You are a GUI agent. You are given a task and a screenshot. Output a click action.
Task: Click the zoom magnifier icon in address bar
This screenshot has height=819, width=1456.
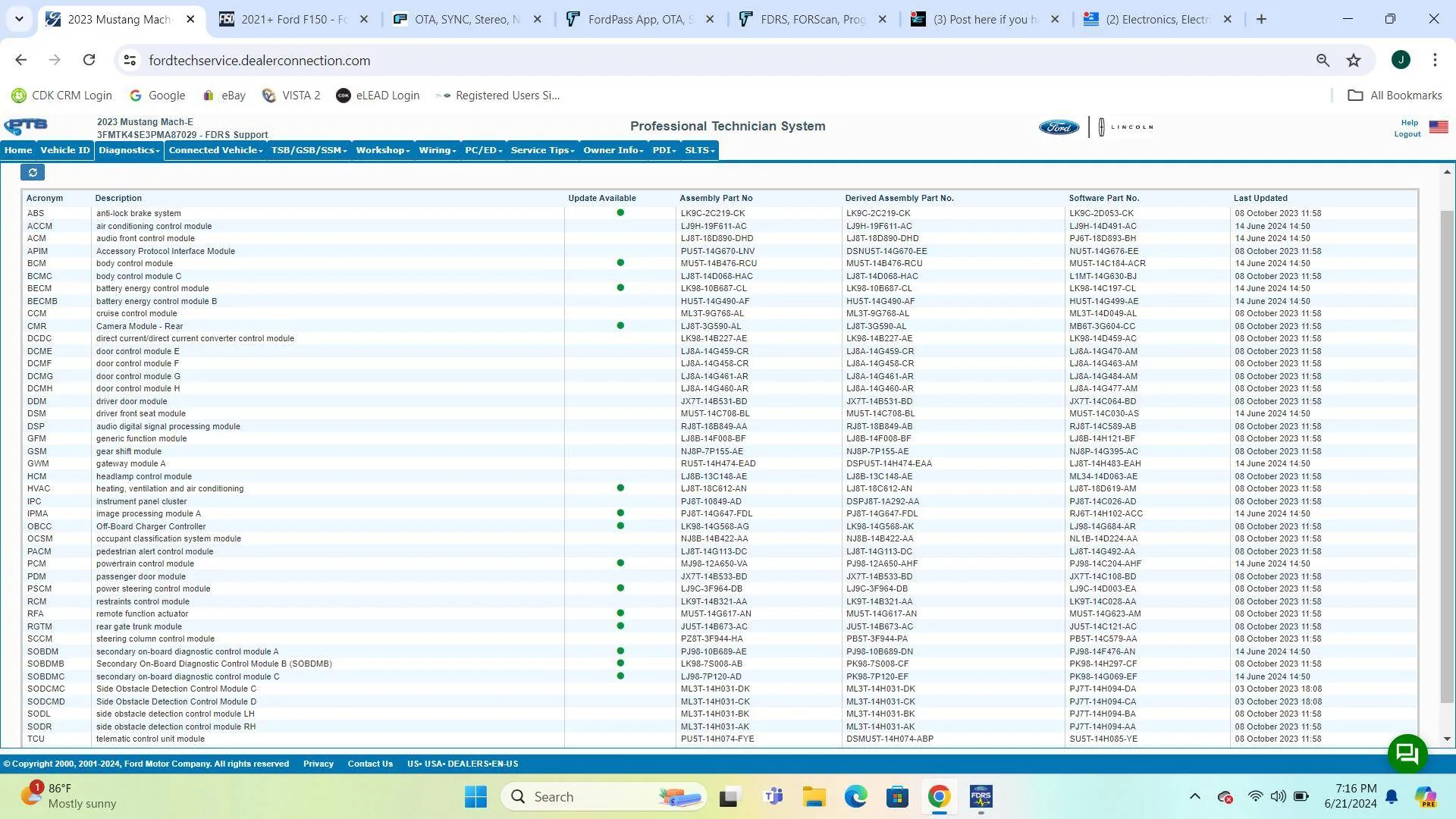pyautogui.click(x=1323, y=60)
